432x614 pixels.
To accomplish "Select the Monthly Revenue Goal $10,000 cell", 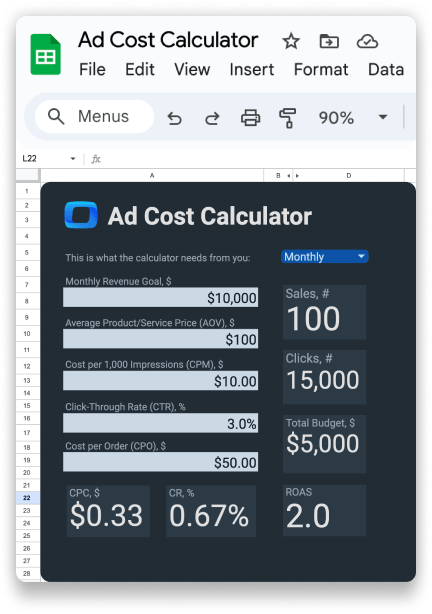I will [161, 298].
